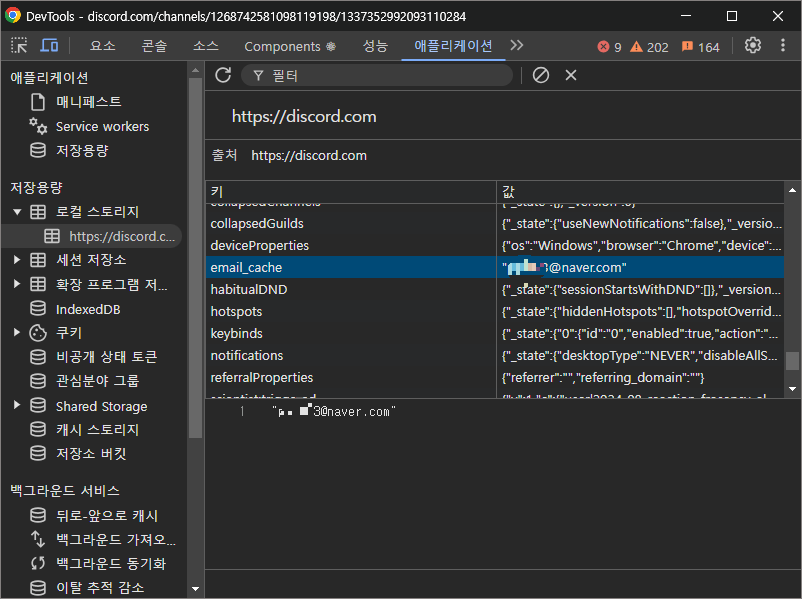Open 백그라운드 동기화
This screenshot has height=599, width=802.
coord(111,564)
